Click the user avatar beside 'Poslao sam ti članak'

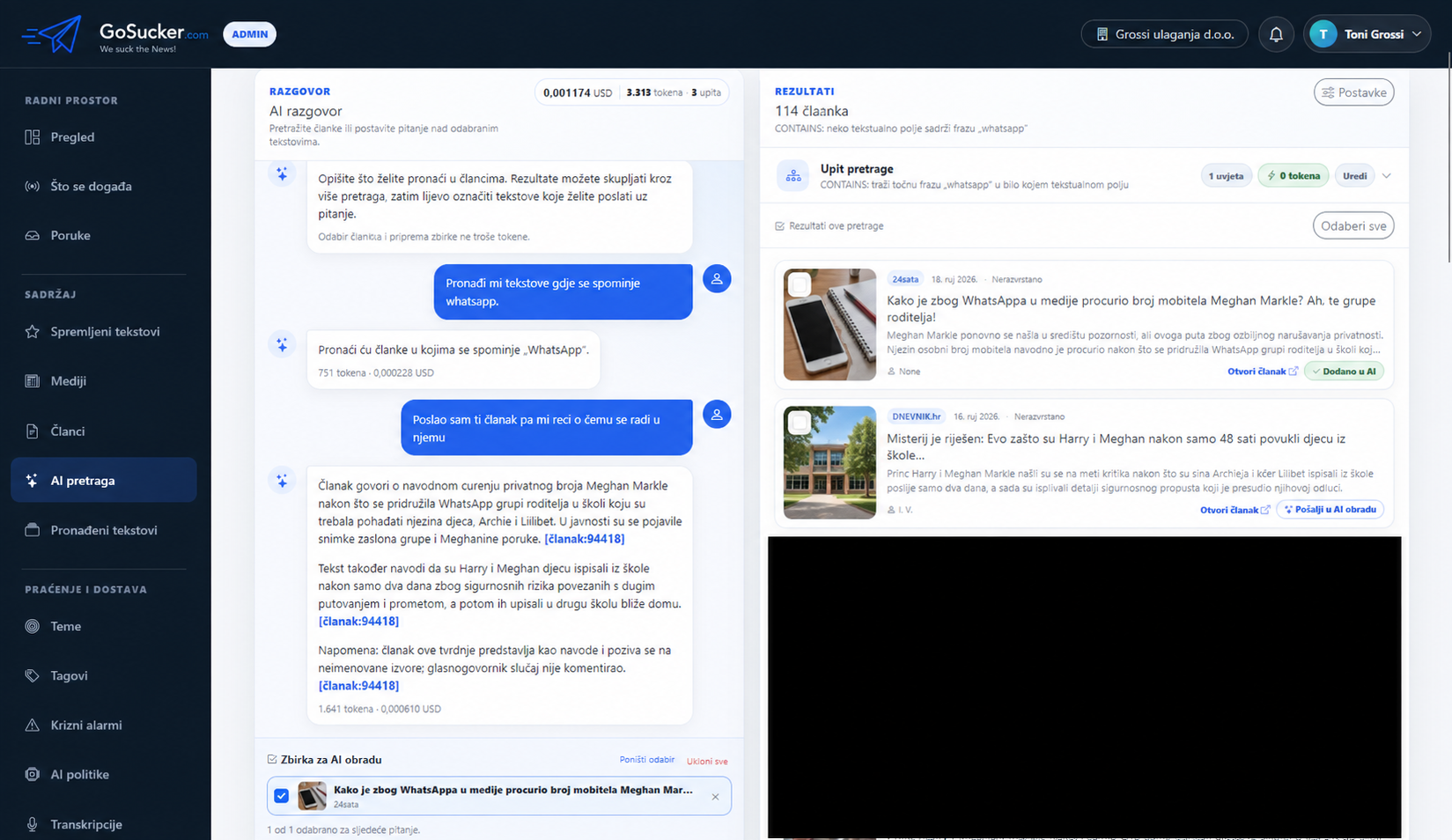click(x=717, y=415)
